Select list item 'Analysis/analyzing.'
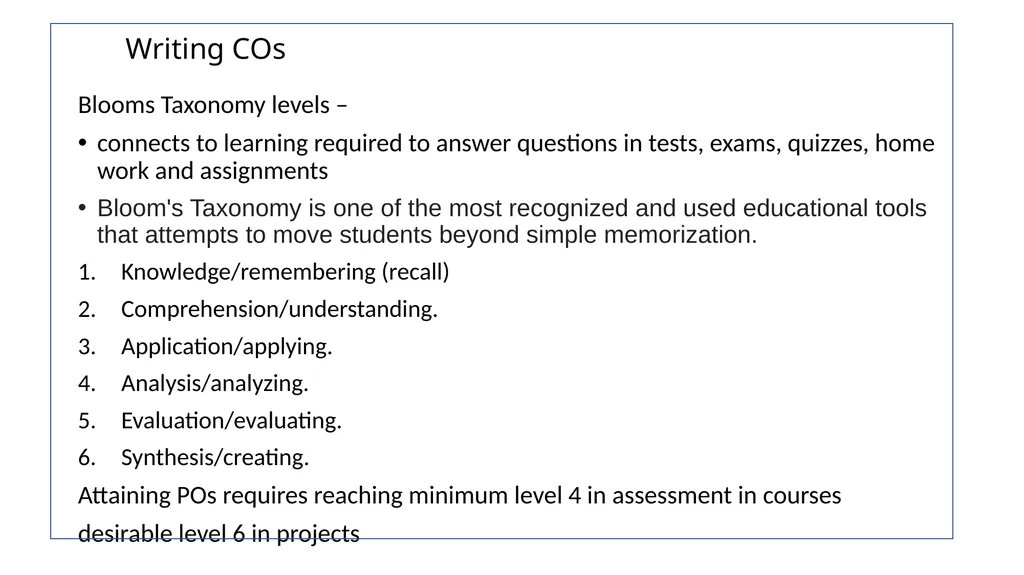This screenshot has height=575, width=1024. tap(214, 384)
